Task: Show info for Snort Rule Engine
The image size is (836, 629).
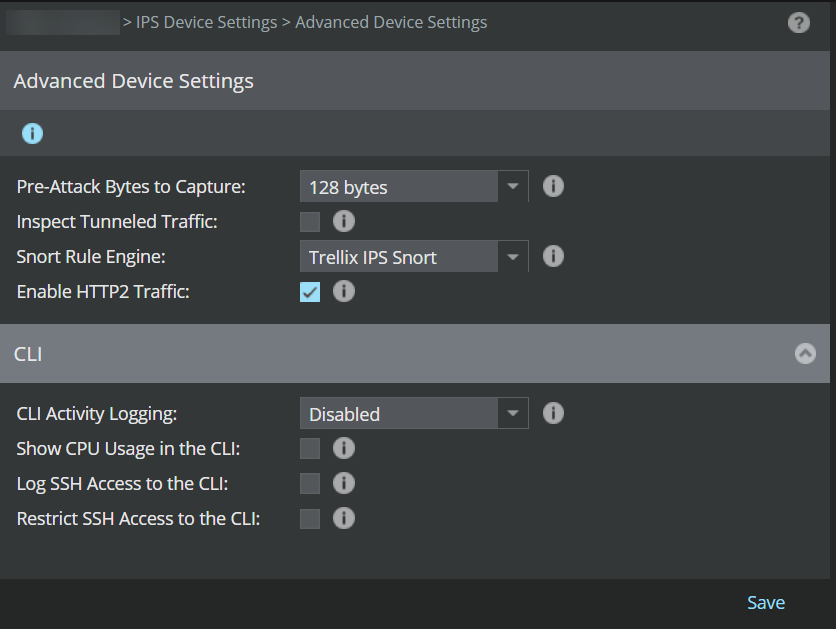Action: click(553, 256)
